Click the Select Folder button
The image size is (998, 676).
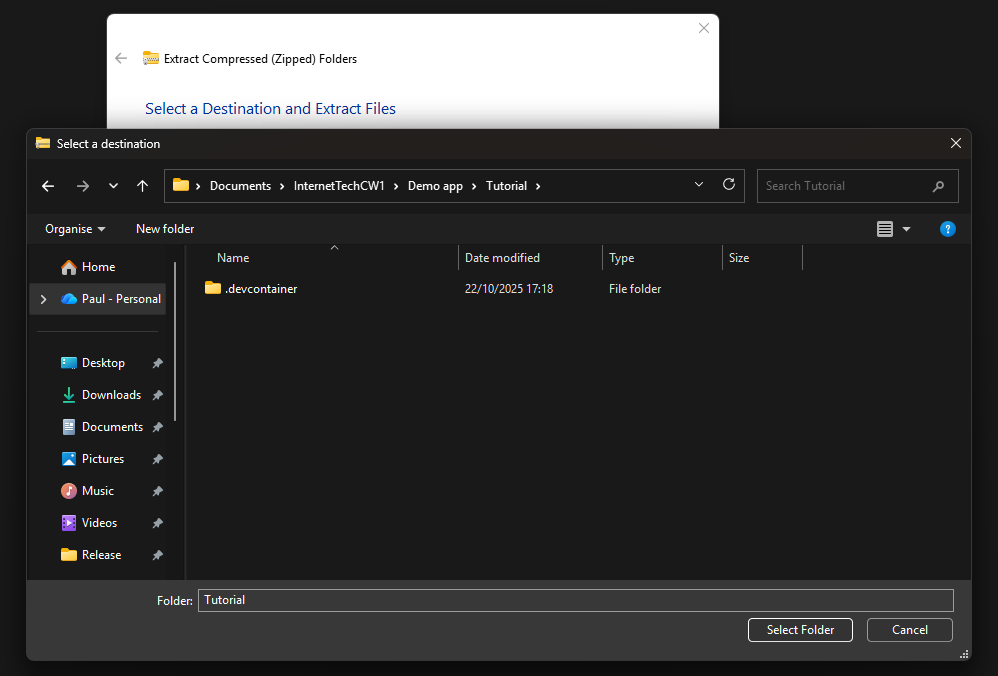coord(799,630)
